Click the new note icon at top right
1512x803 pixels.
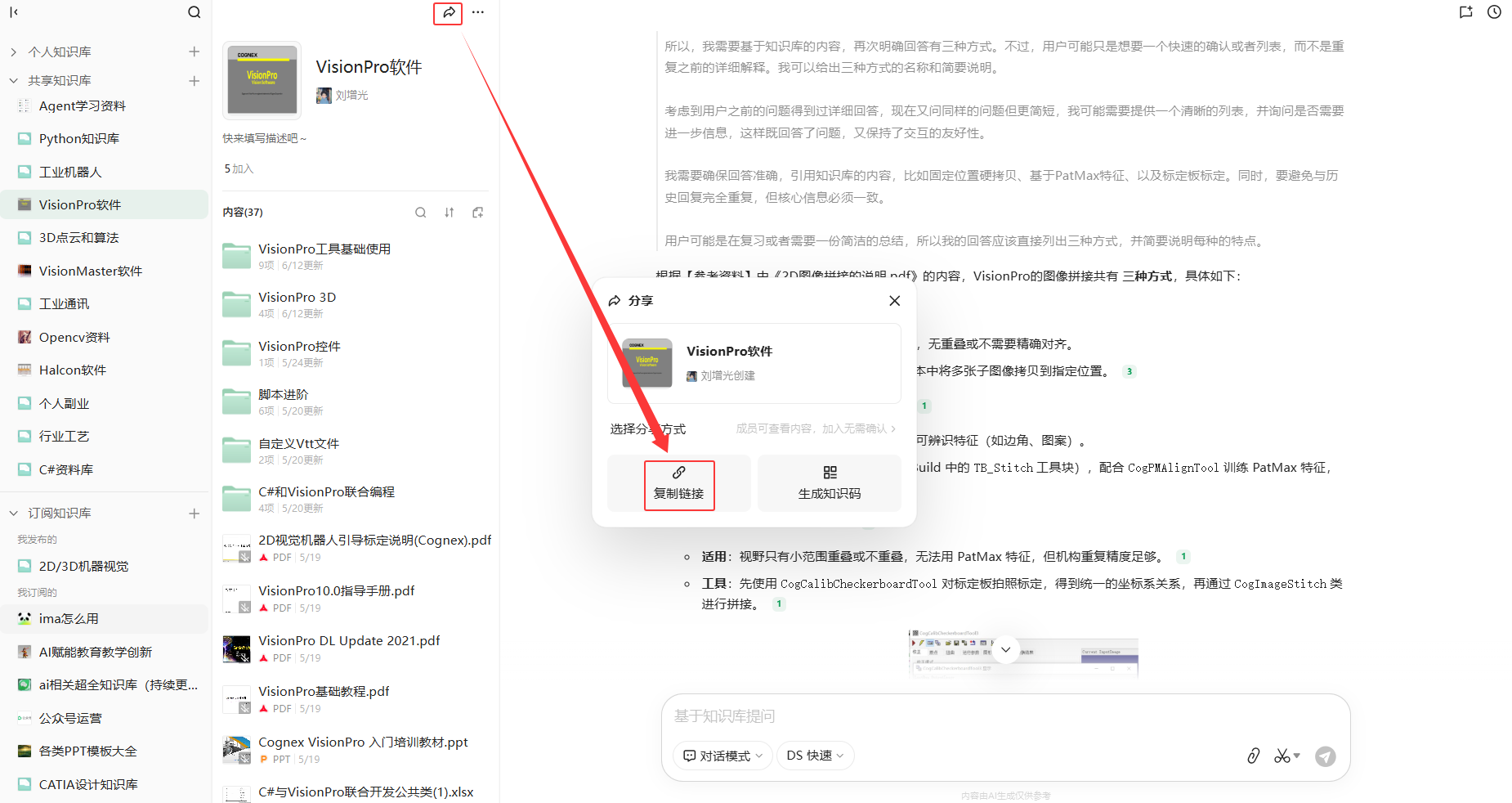pos(1465,12)
